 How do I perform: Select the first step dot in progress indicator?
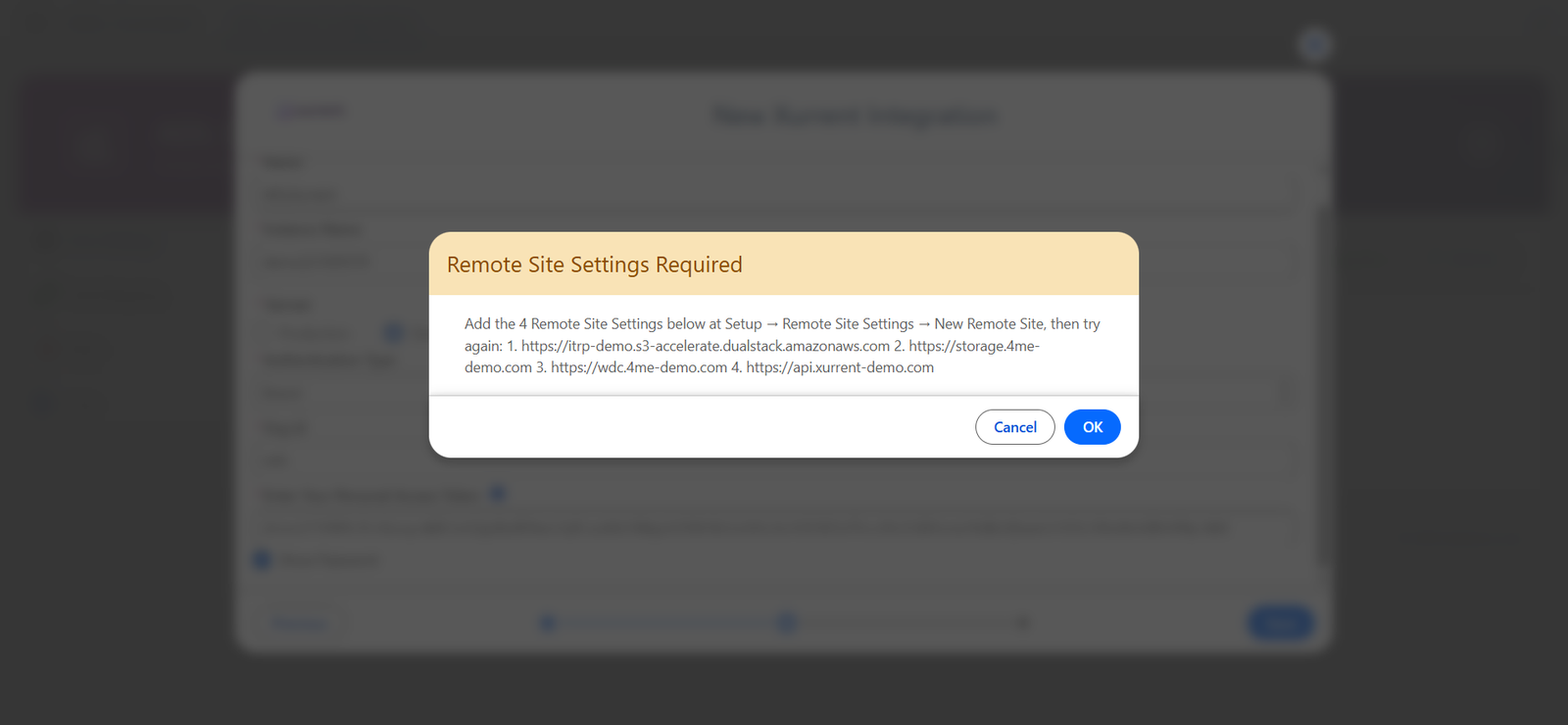pyautogui.click(x=548, y=623)
